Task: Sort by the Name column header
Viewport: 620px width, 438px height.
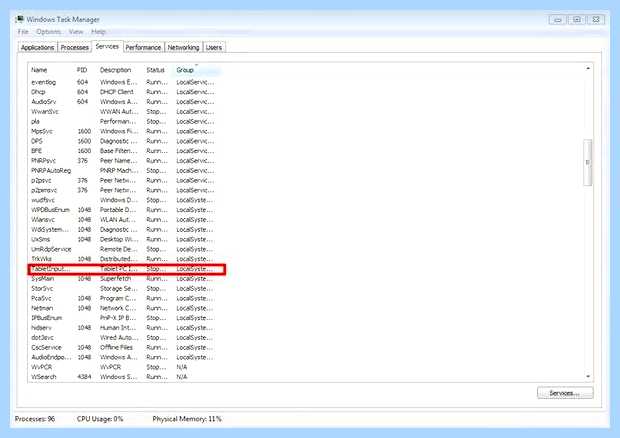Action: pos(39,70)
